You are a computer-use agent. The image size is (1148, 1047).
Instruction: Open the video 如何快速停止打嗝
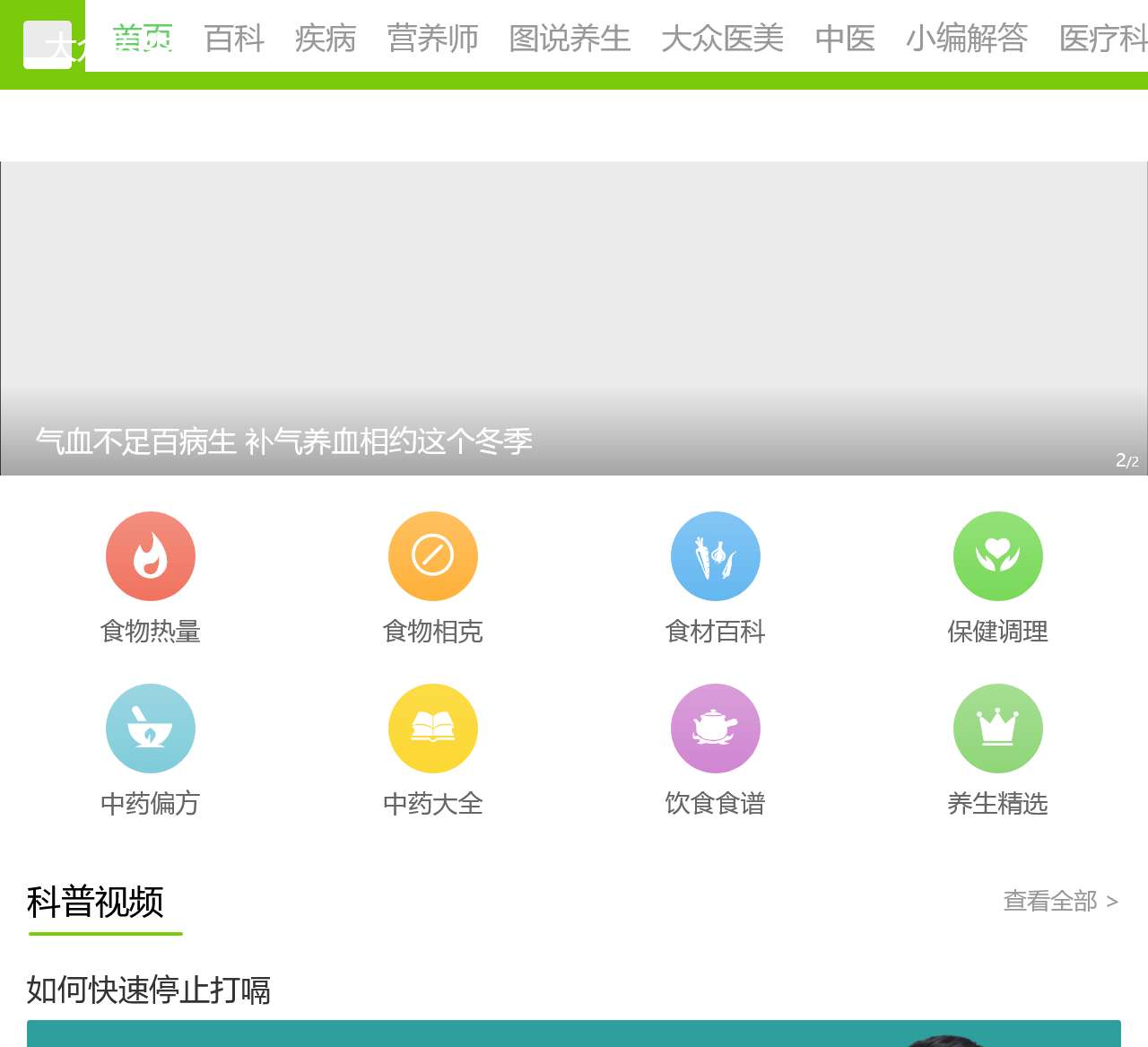148,990
